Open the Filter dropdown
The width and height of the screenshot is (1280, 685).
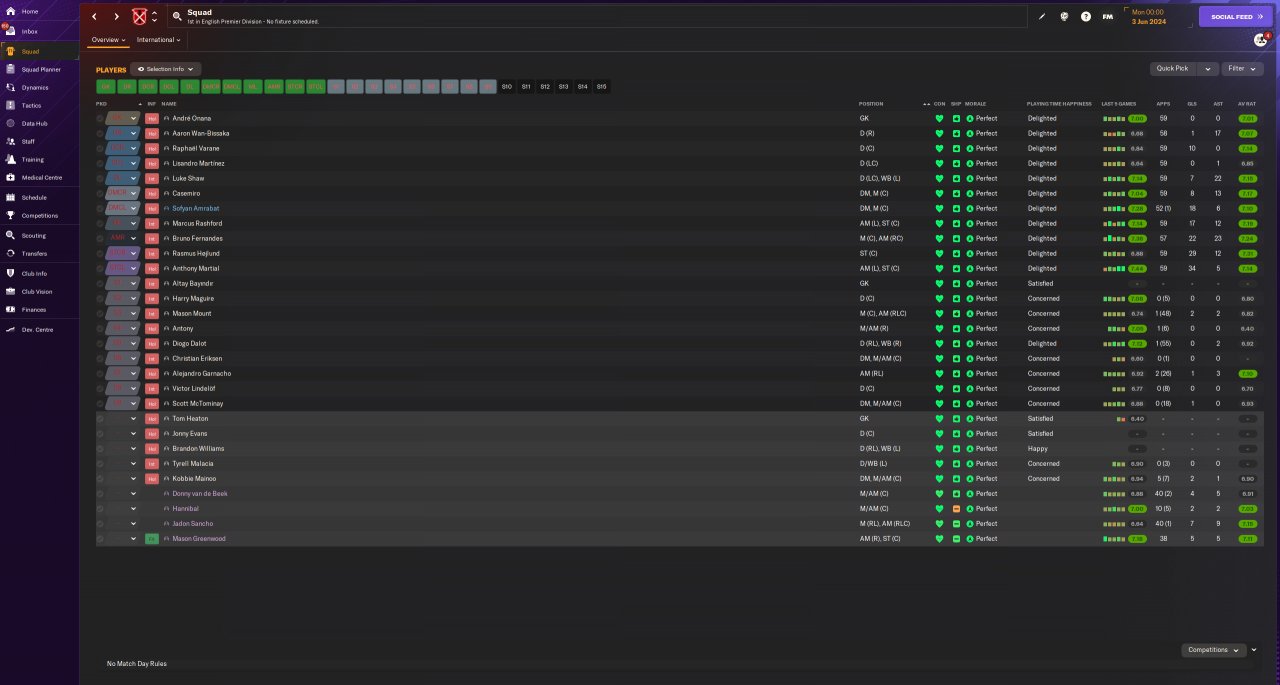click(x=1242, y=69)
